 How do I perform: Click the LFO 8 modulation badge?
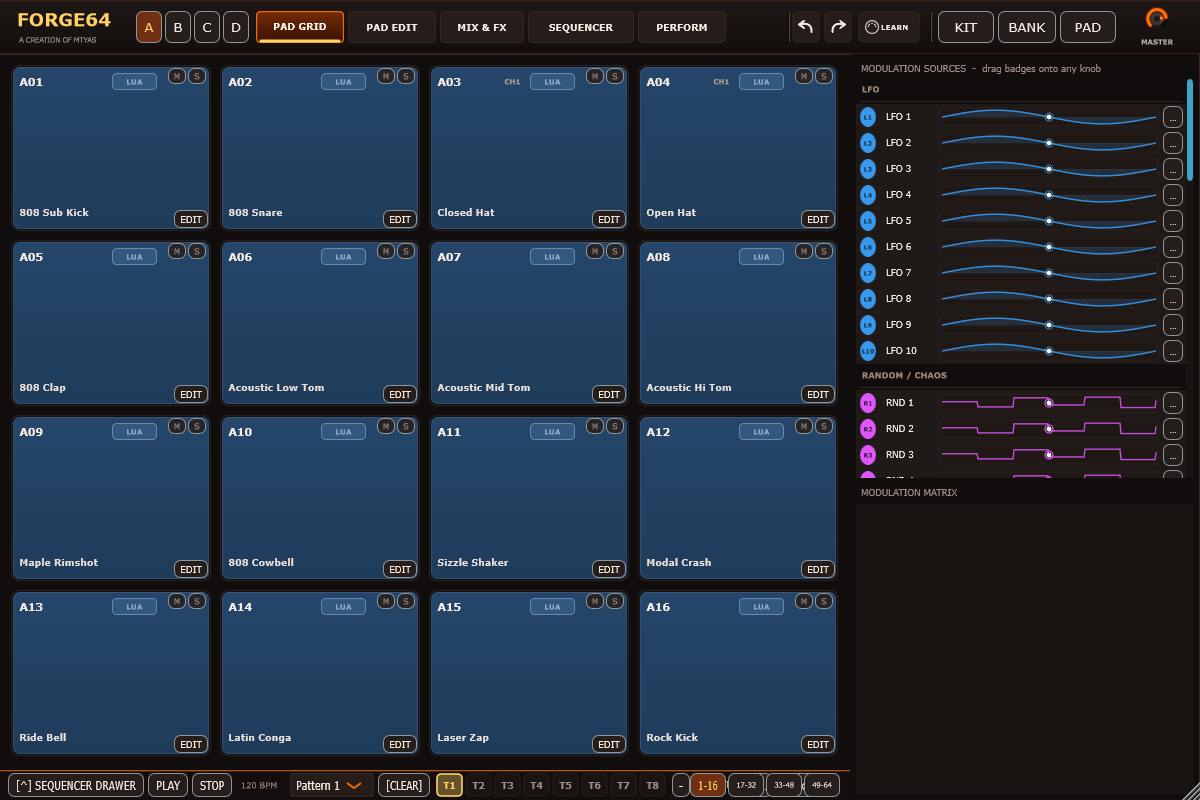click(868, 299)
